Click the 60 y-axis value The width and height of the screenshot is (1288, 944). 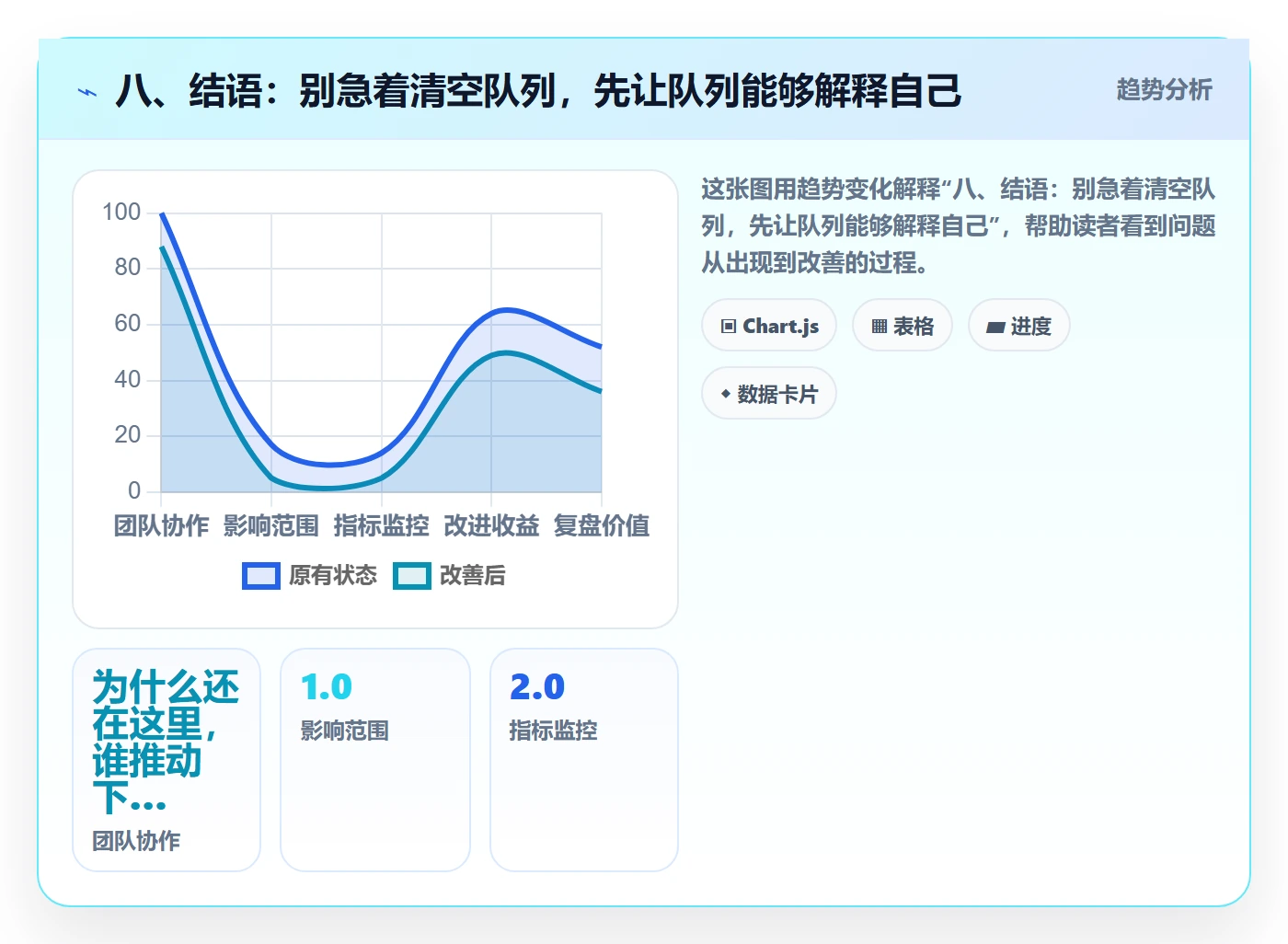coord(128,324)
